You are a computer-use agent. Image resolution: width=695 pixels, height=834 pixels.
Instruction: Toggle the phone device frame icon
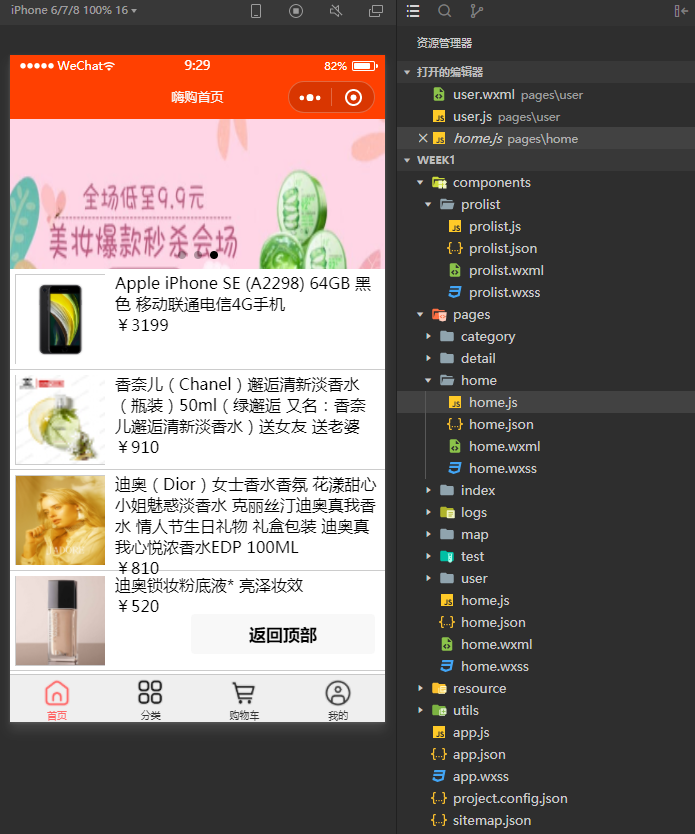point(256,11)
